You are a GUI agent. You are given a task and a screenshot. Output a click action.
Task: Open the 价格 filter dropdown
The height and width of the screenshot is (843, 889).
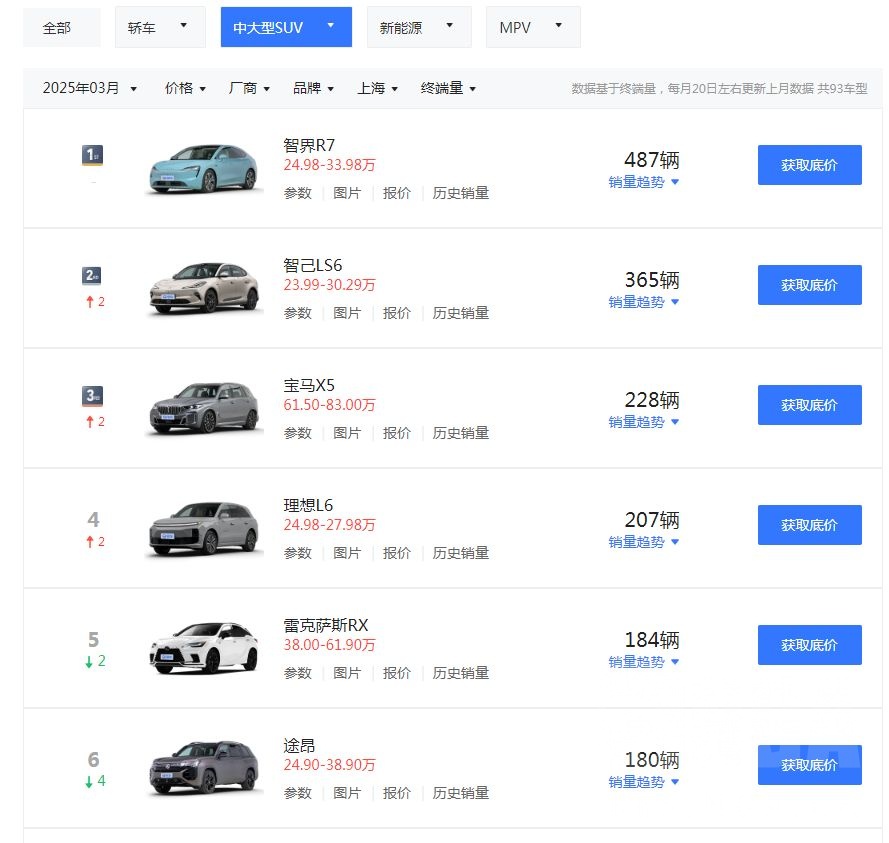pyautogui.click(x=185, y=88)
